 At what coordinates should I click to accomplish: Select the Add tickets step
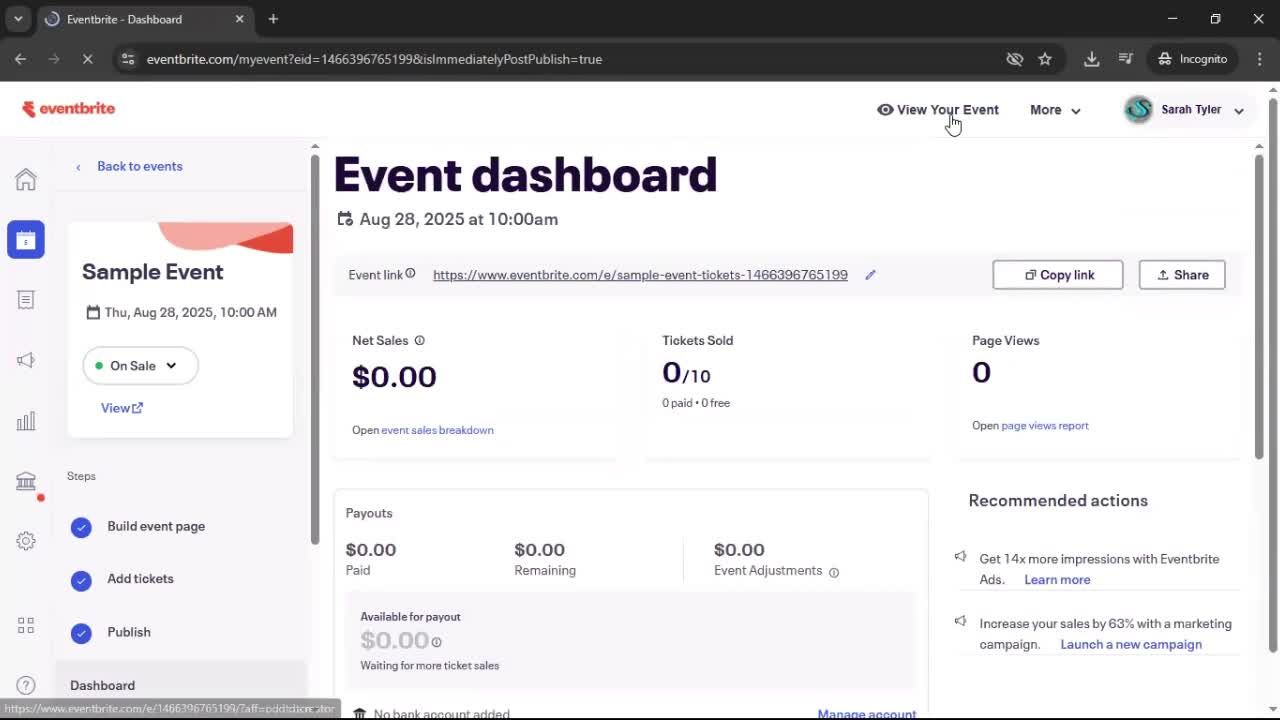(140, 579)
